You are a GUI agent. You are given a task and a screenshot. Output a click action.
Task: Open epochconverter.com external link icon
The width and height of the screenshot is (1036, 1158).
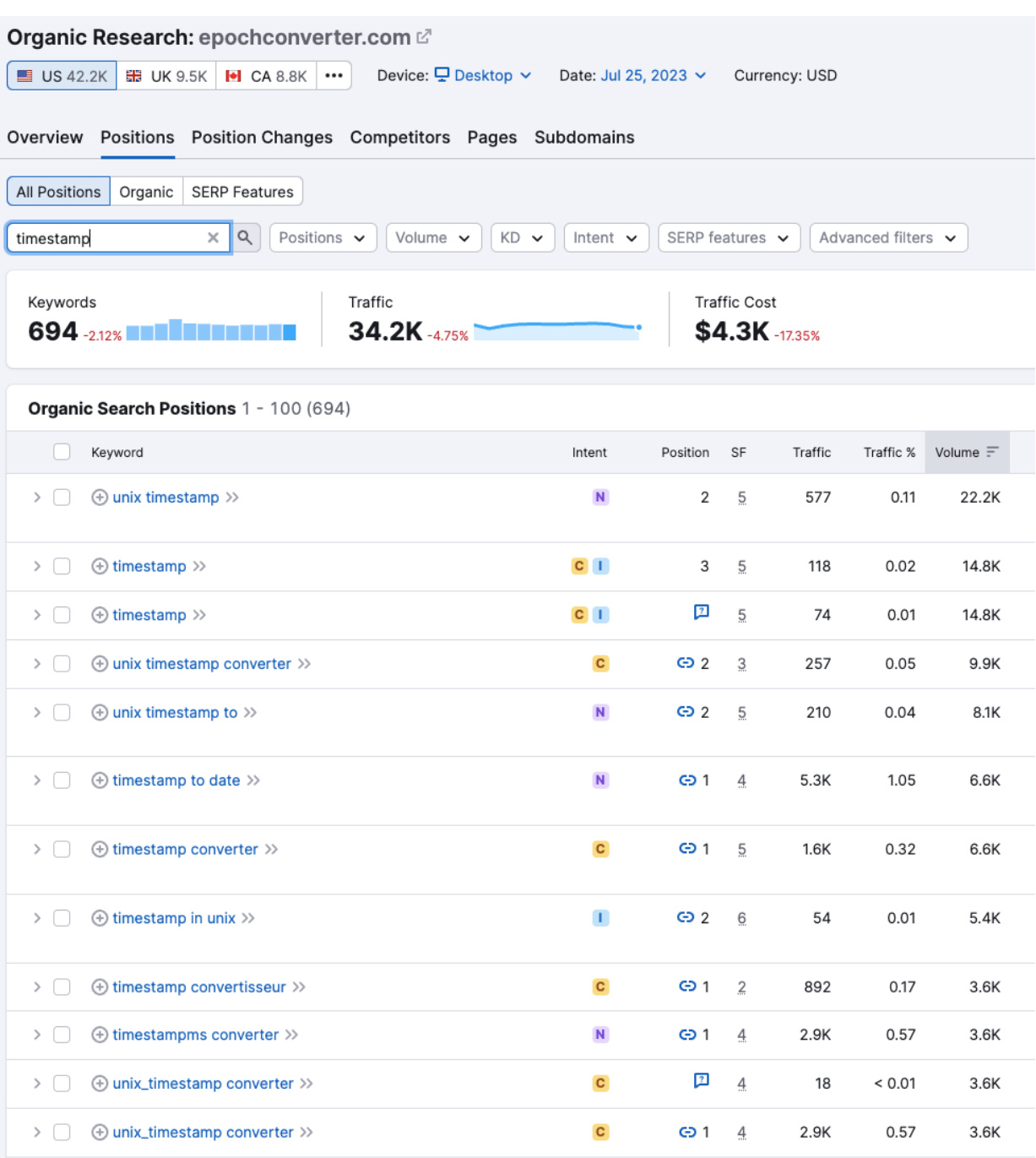[424, 37]
